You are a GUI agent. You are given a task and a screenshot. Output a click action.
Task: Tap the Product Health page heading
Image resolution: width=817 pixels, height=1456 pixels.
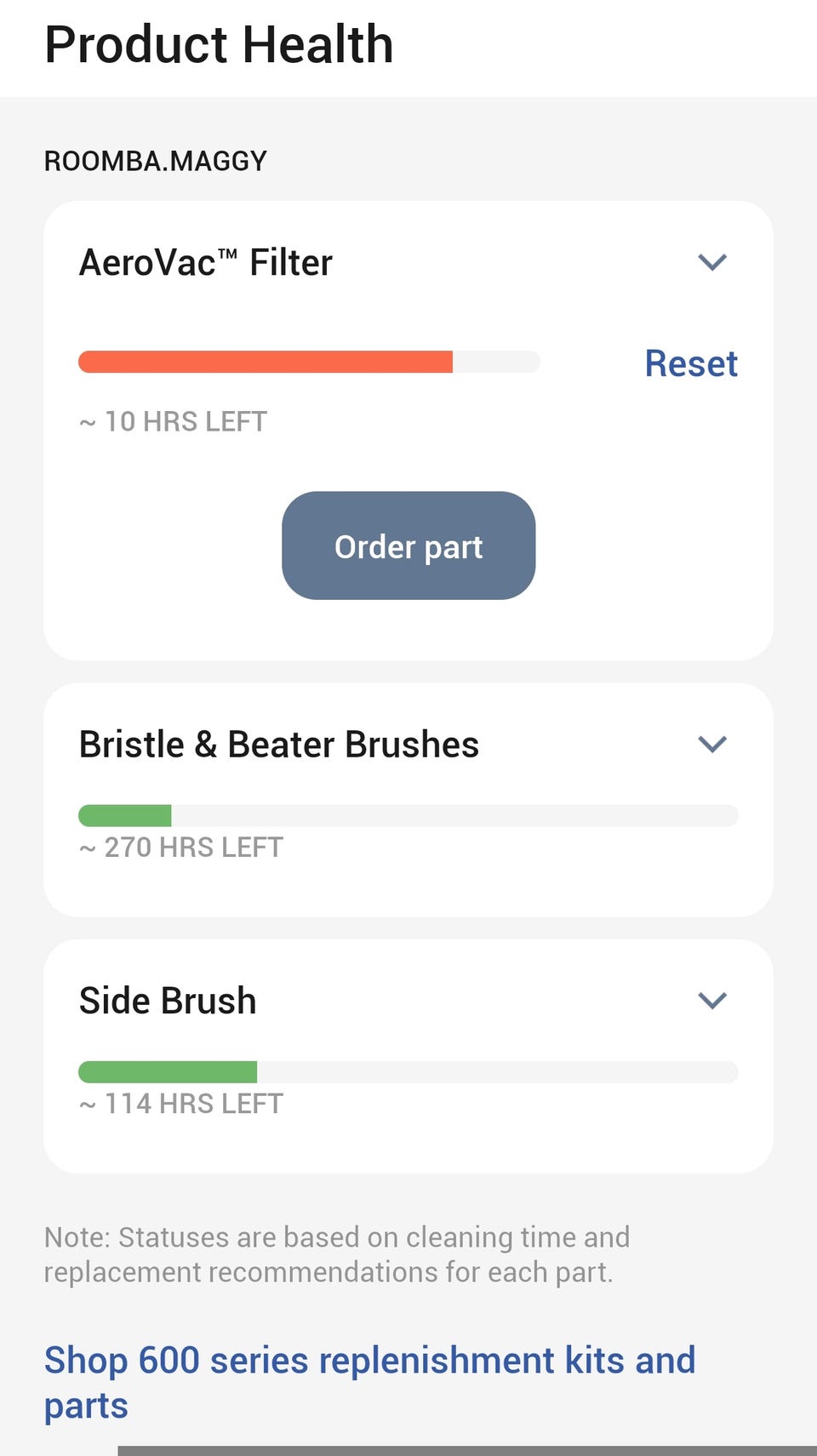(x=219, y=44)
